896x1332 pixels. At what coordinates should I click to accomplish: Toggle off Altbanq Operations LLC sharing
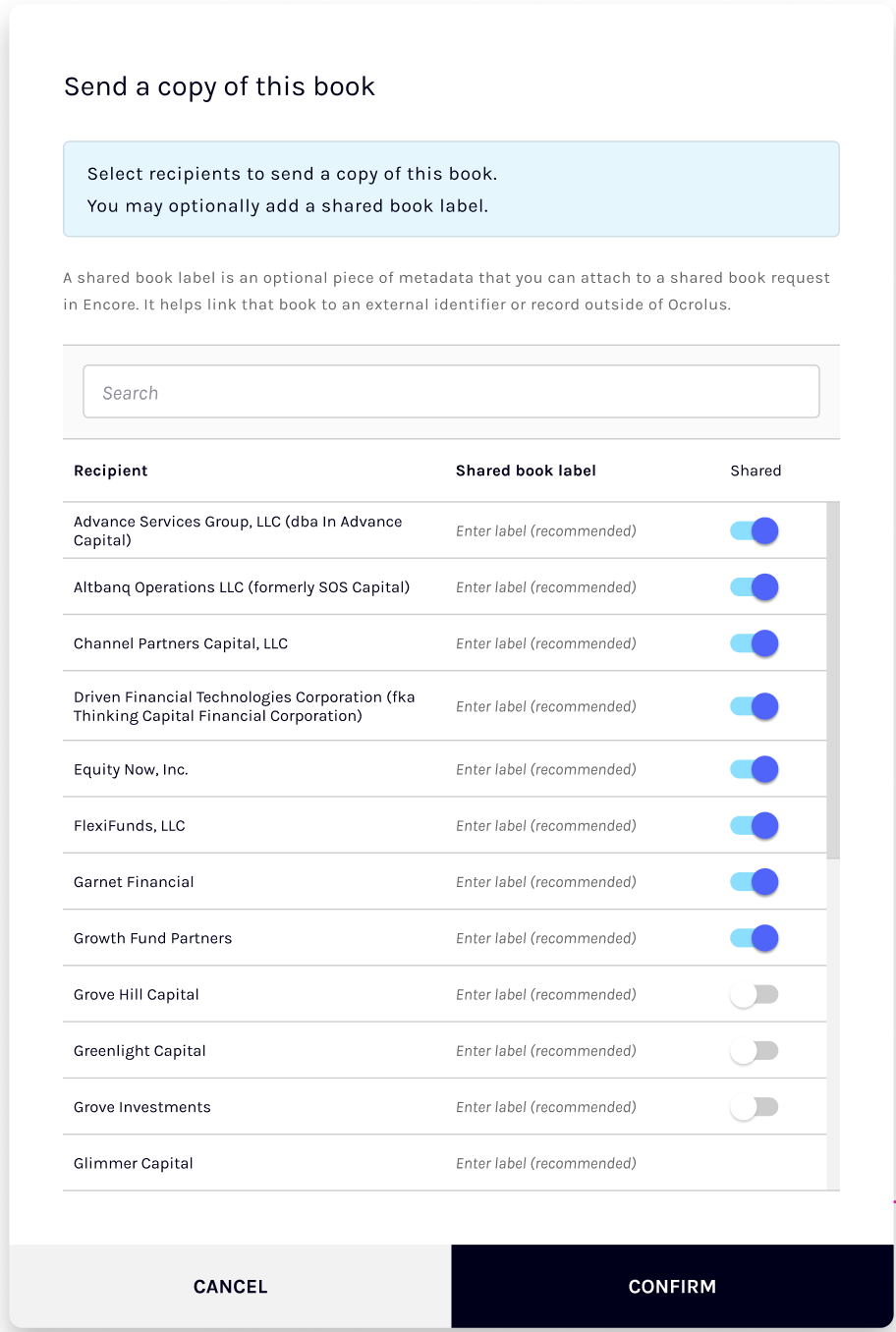[x=755, y=587]
